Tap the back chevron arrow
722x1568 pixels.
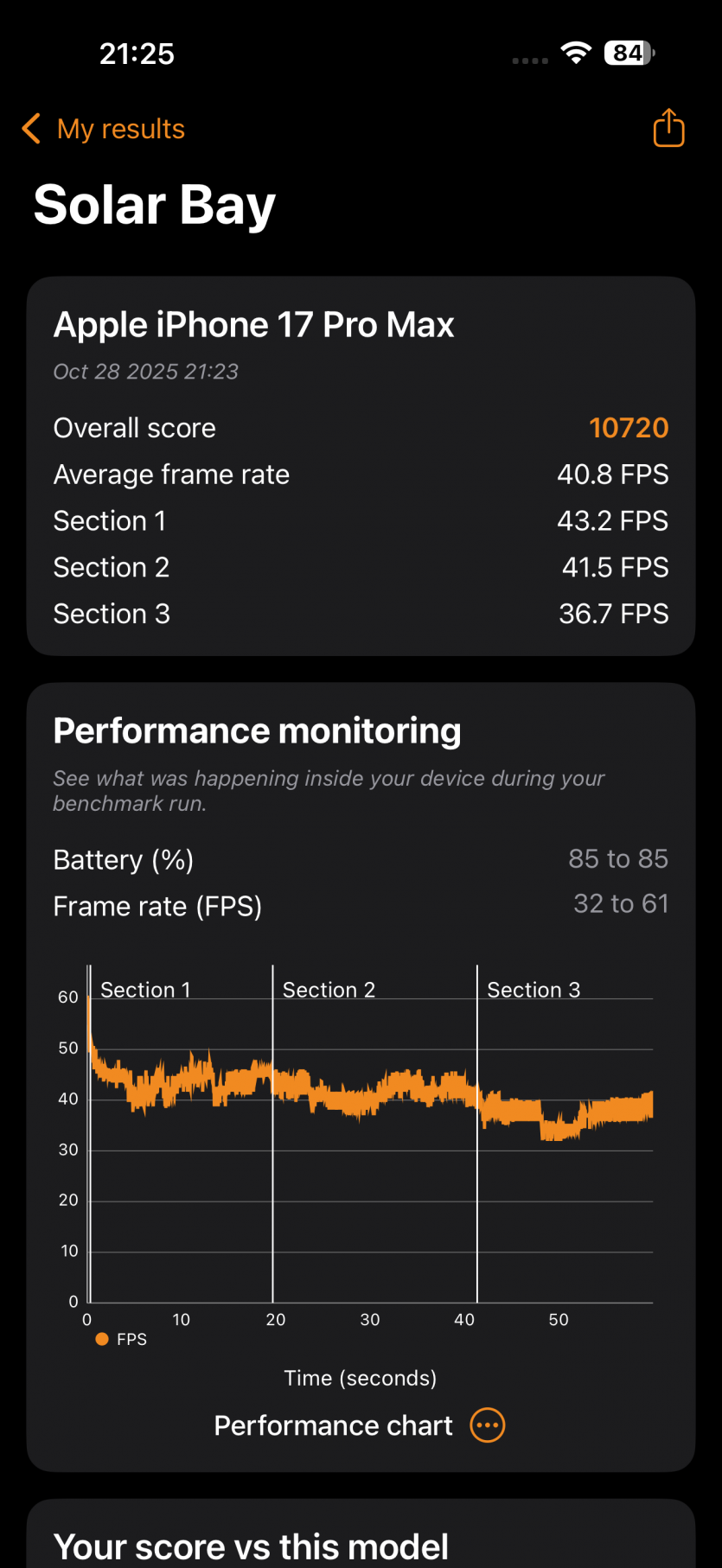point(31,129)
